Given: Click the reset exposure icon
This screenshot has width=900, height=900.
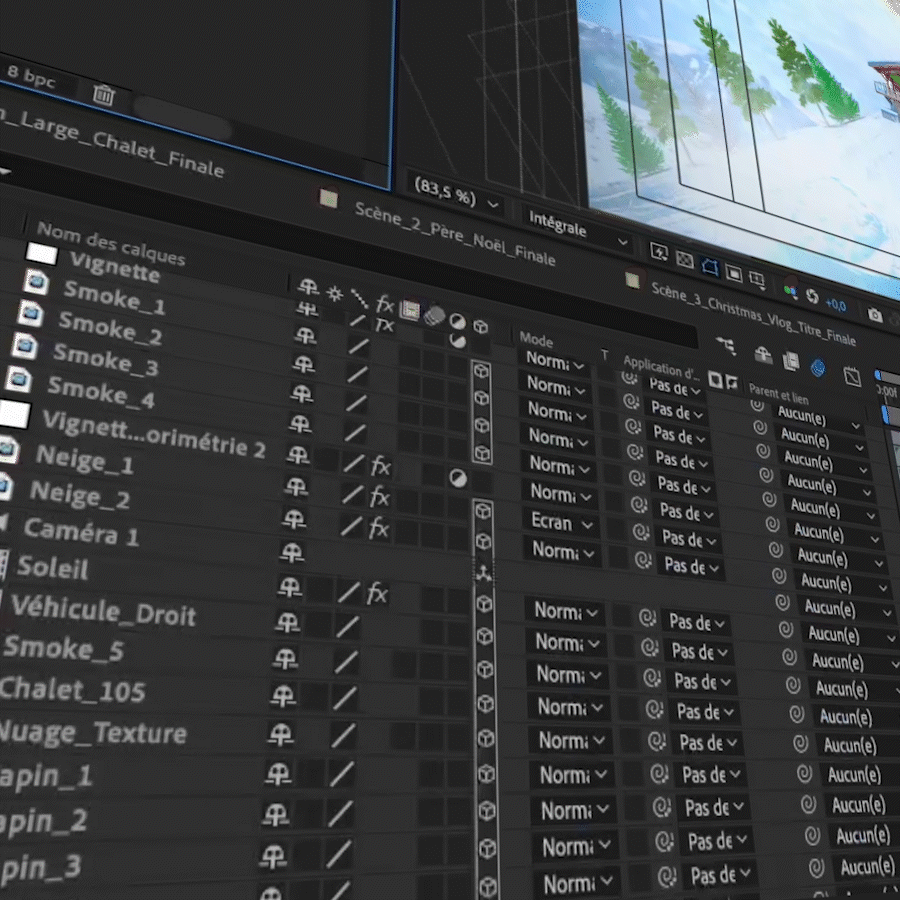Looking at the screenshot, I should (x=812, y=298).
